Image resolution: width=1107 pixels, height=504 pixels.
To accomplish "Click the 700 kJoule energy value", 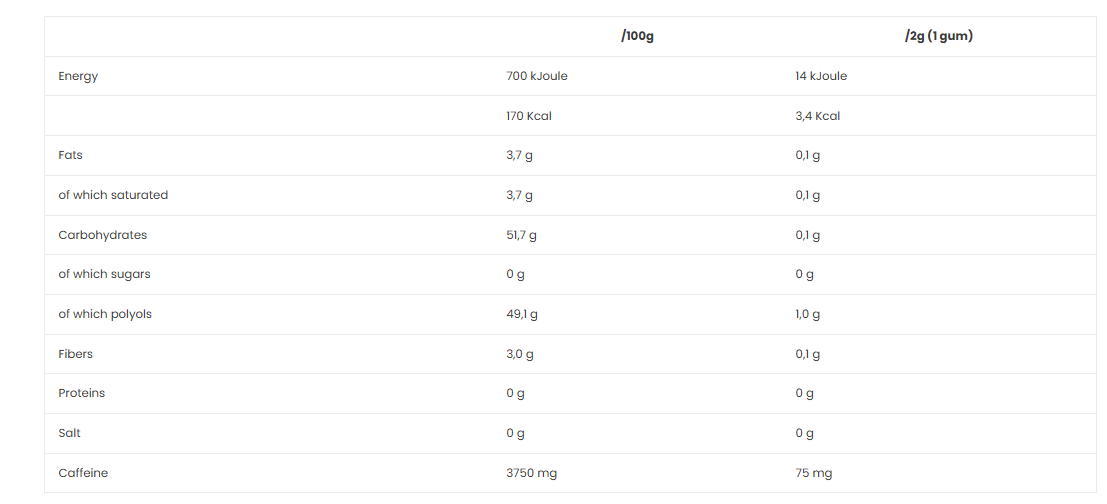I will [x=537, y=76].
